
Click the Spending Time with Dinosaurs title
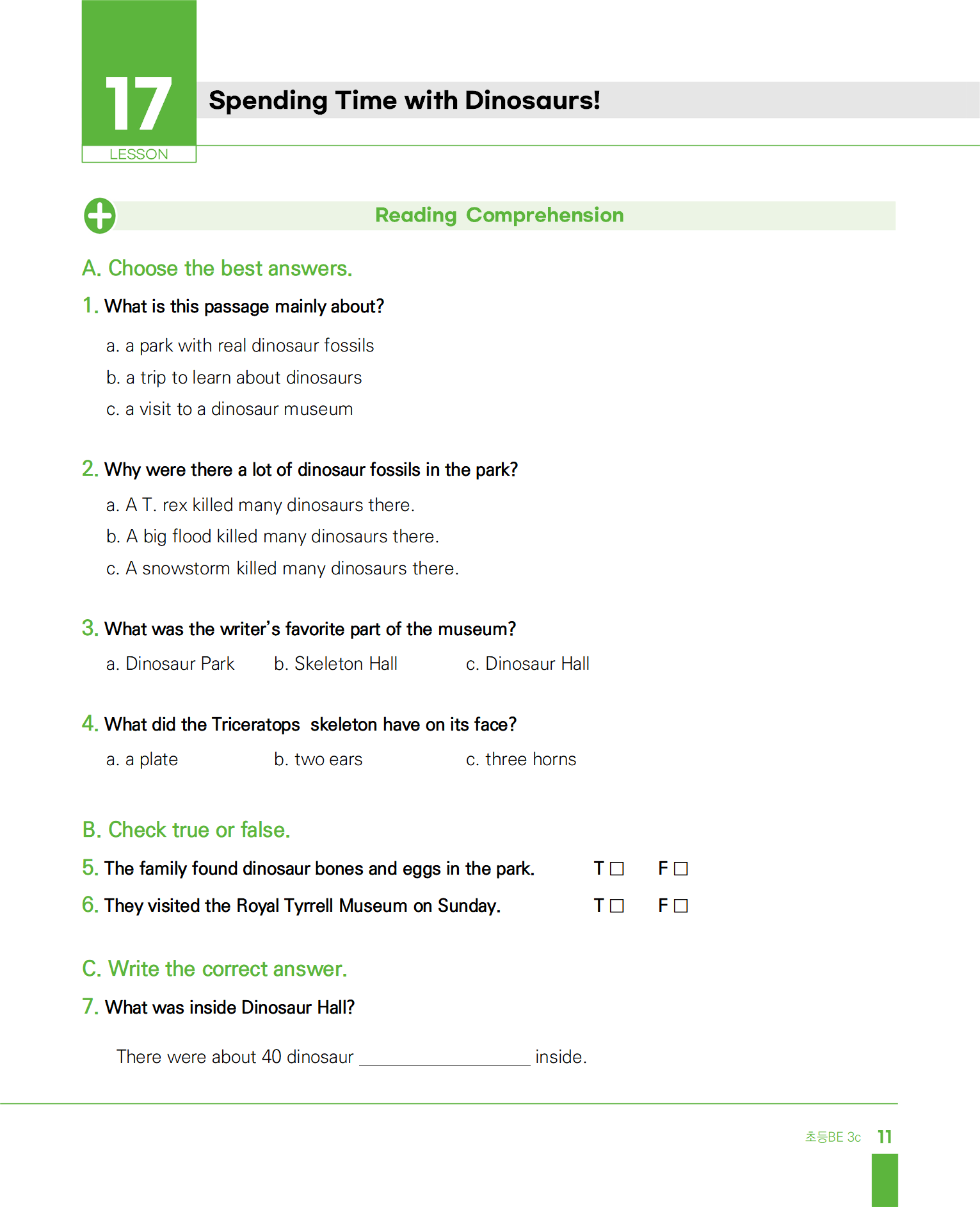coord(405,101)
